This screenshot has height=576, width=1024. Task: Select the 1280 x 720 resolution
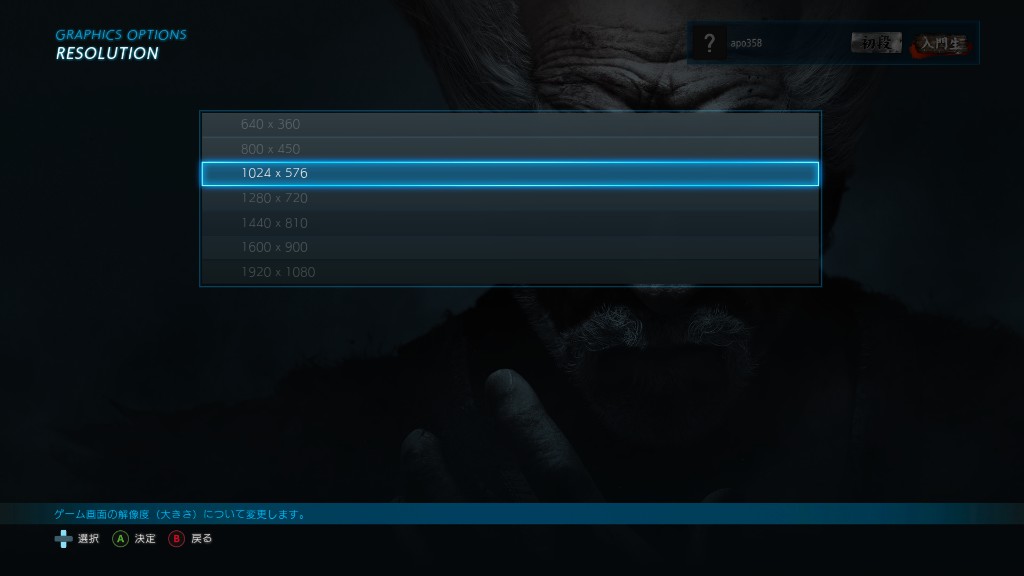(510, 198)
